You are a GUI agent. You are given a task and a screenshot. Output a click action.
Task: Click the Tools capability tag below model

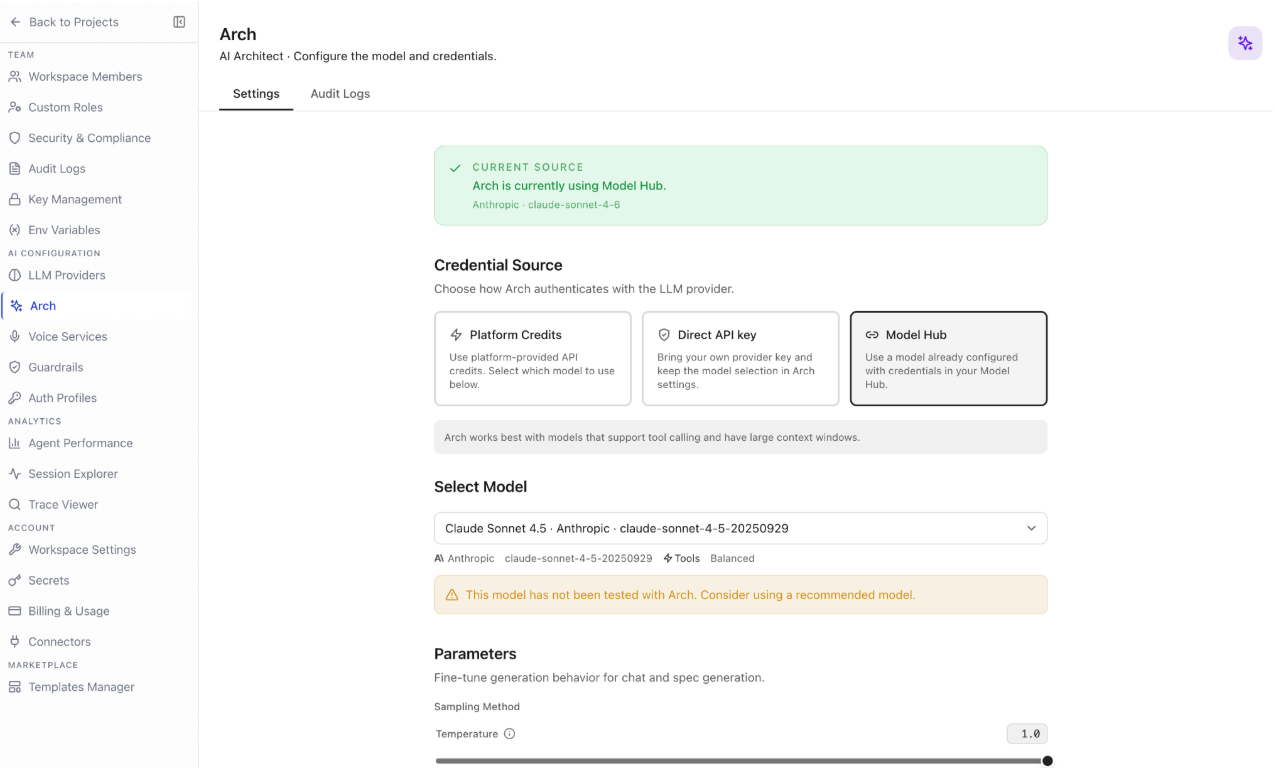682,558
